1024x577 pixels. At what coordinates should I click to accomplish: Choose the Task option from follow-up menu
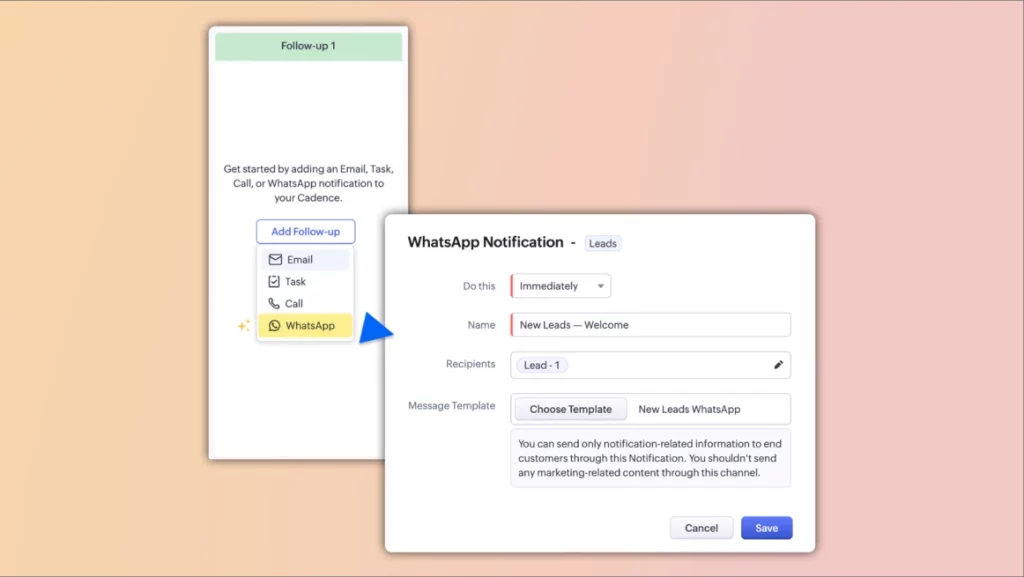click(x=295, y=282)
